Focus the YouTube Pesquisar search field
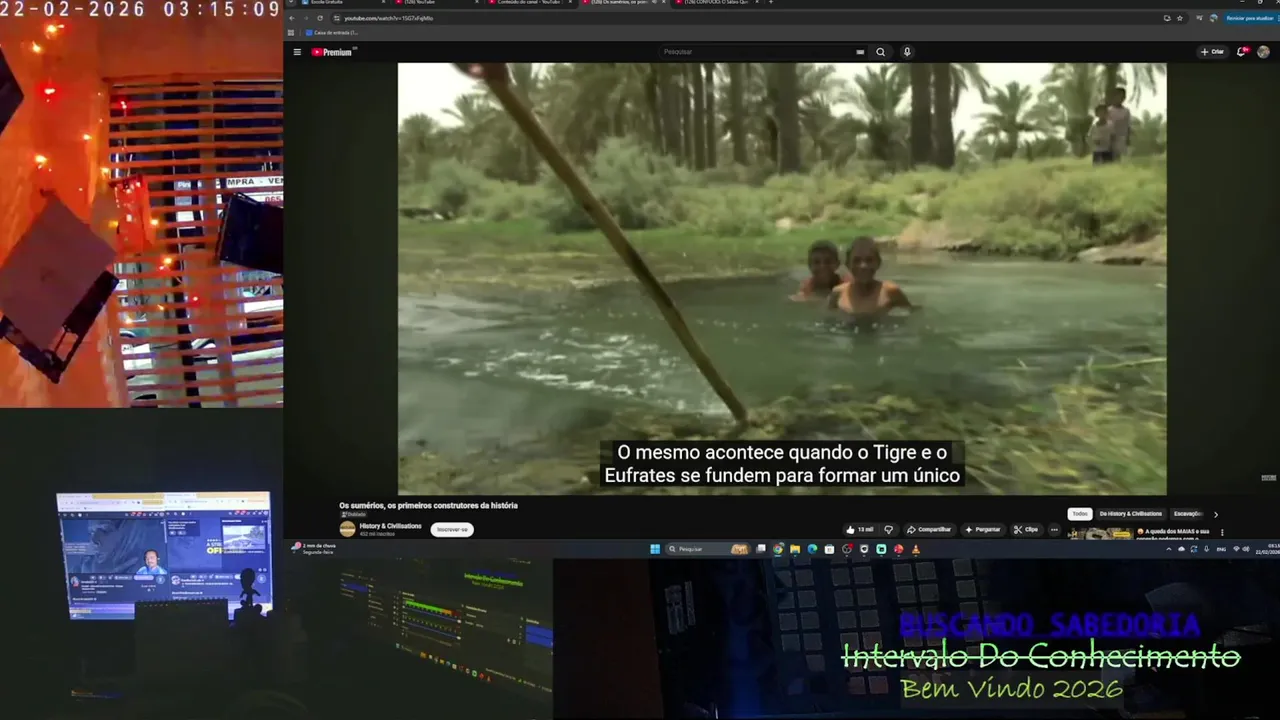This screenshot has width=1280, height=720. [x=757, y=52]
